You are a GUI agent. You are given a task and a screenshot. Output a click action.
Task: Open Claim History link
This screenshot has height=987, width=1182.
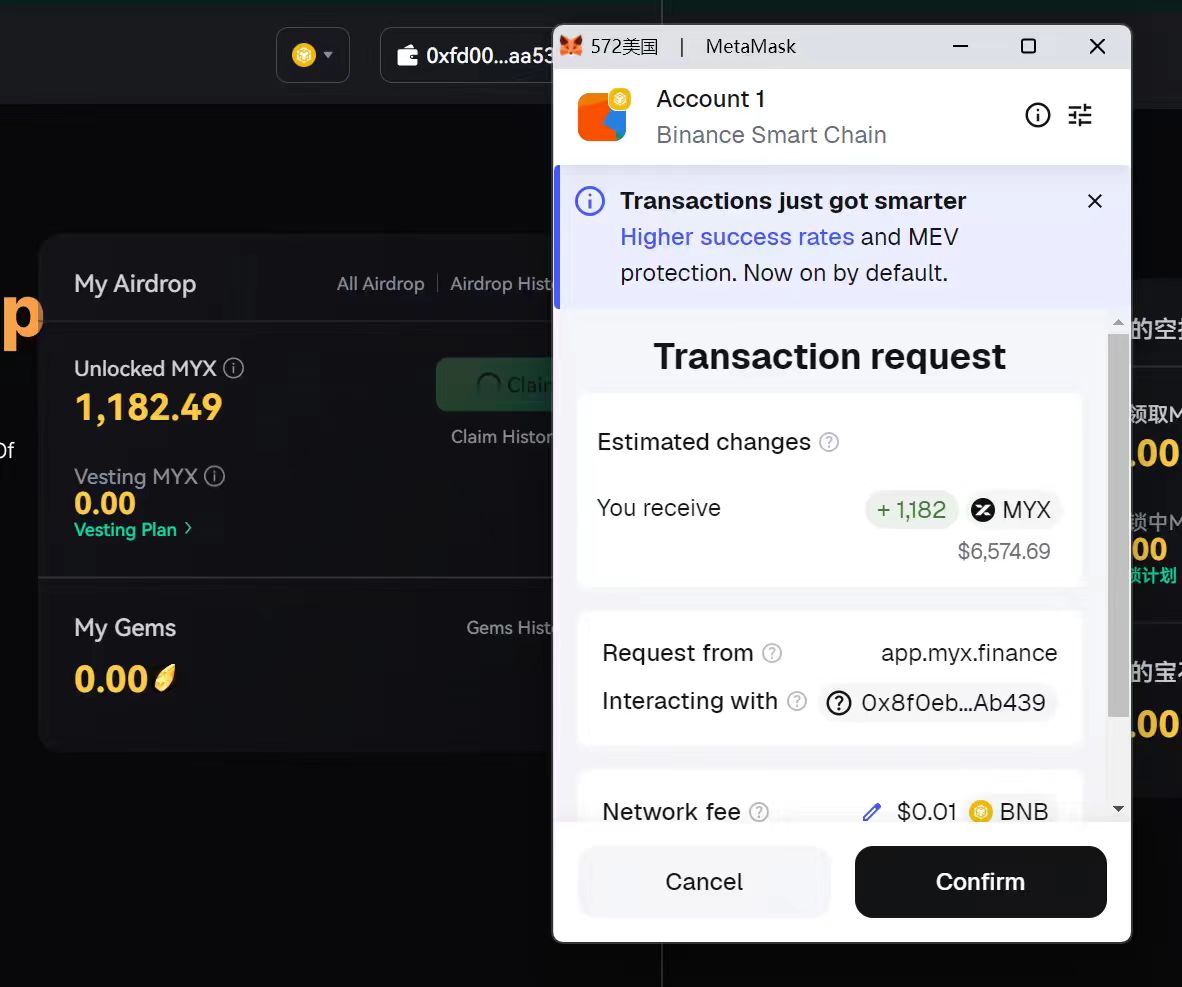[502, 437]
